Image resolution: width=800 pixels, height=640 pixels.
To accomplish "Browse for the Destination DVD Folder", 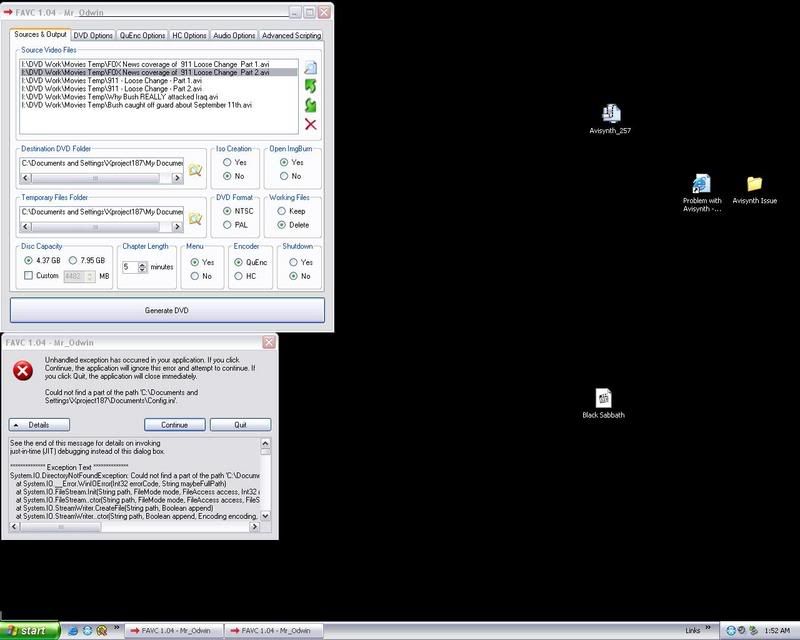I will point(196,170).
